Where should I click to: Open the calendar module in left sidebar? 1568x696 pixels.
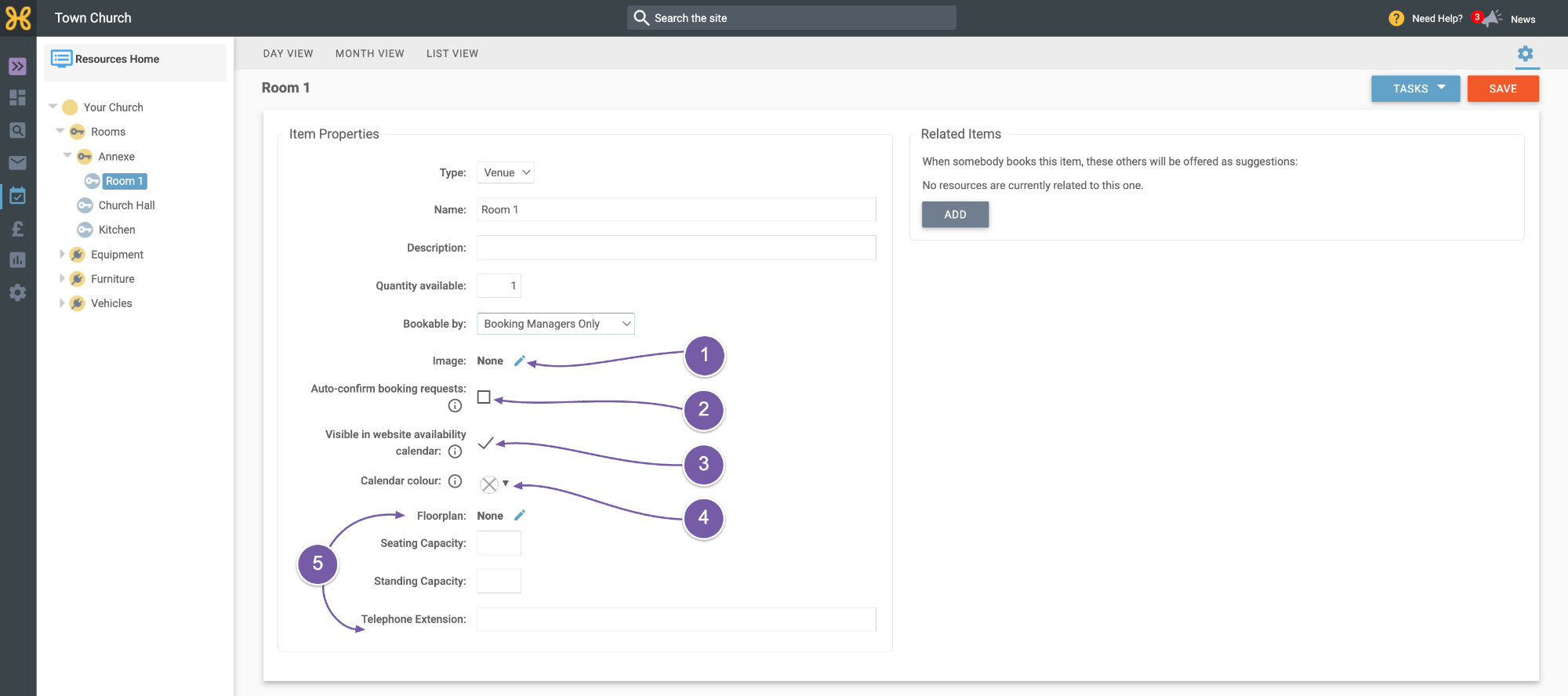[x=17, y=196]
